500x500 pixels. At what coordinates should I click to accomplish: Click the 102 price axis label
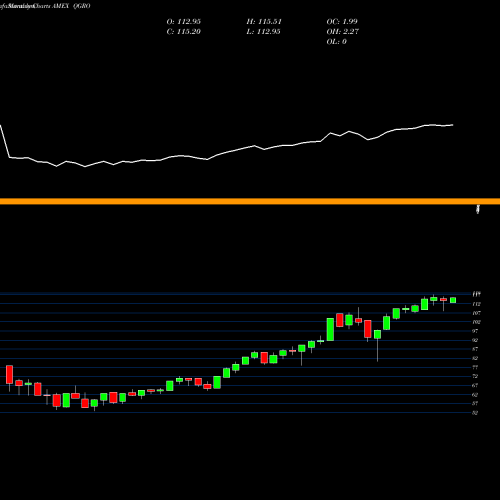click(476, 322)
